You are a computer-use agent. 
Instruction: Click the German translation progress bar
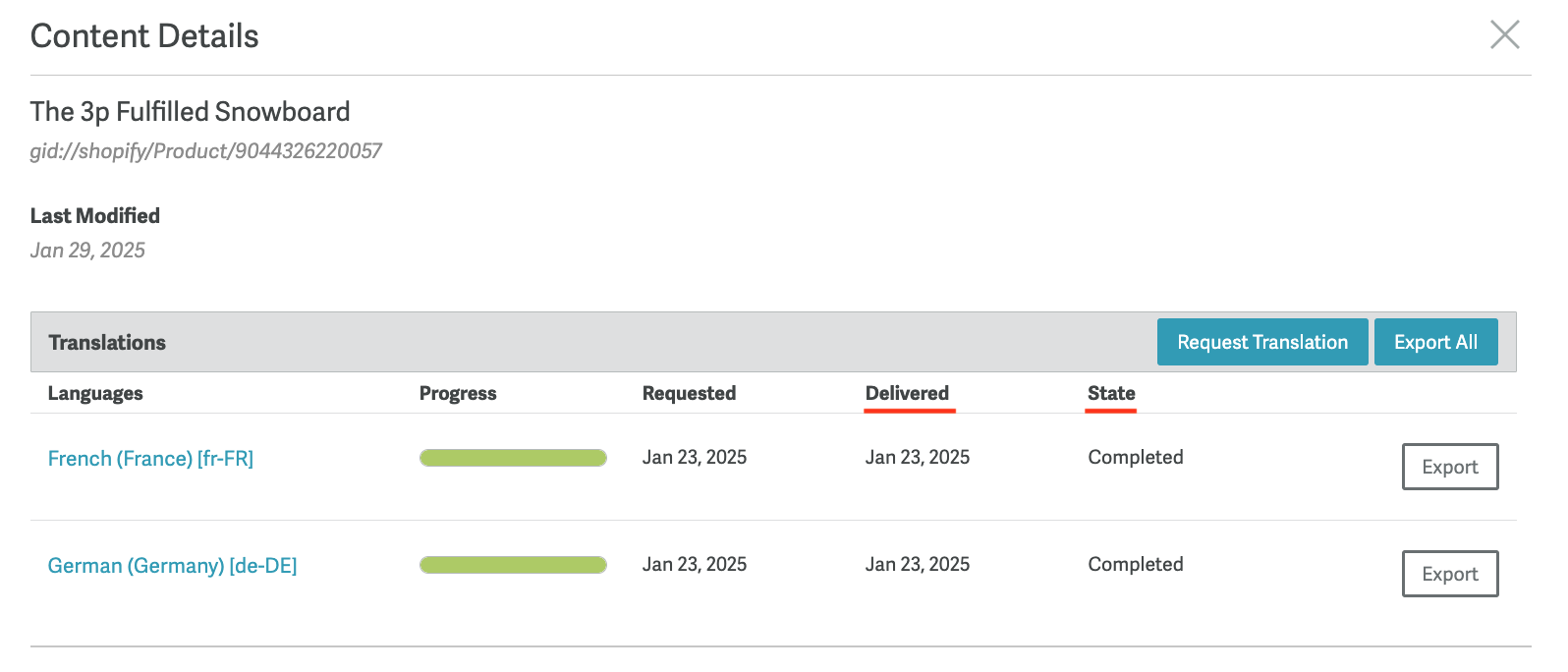513,565
